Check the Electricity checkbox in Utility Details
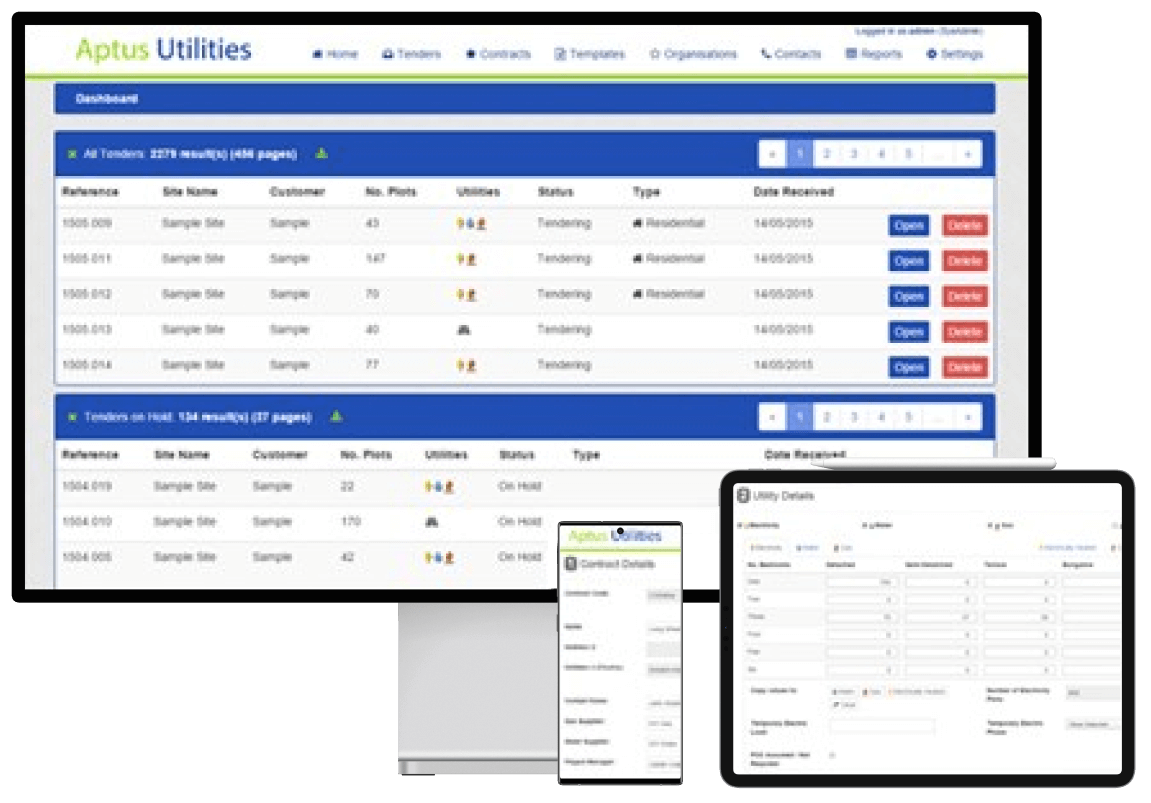The width and height of the screenshot is (1151, 803). [x=740, y=523]
